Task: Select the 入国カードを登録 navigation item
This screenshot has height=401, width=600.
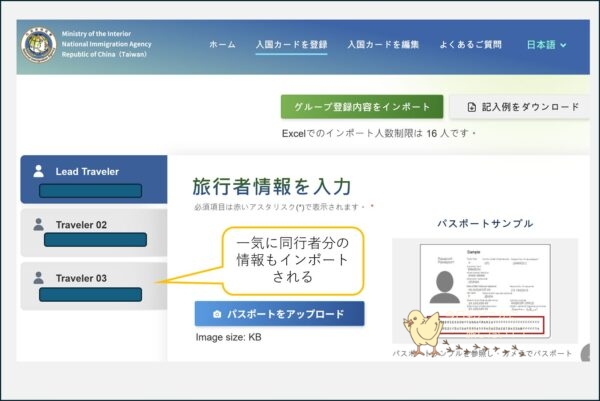Action: (x=291, y=45)
